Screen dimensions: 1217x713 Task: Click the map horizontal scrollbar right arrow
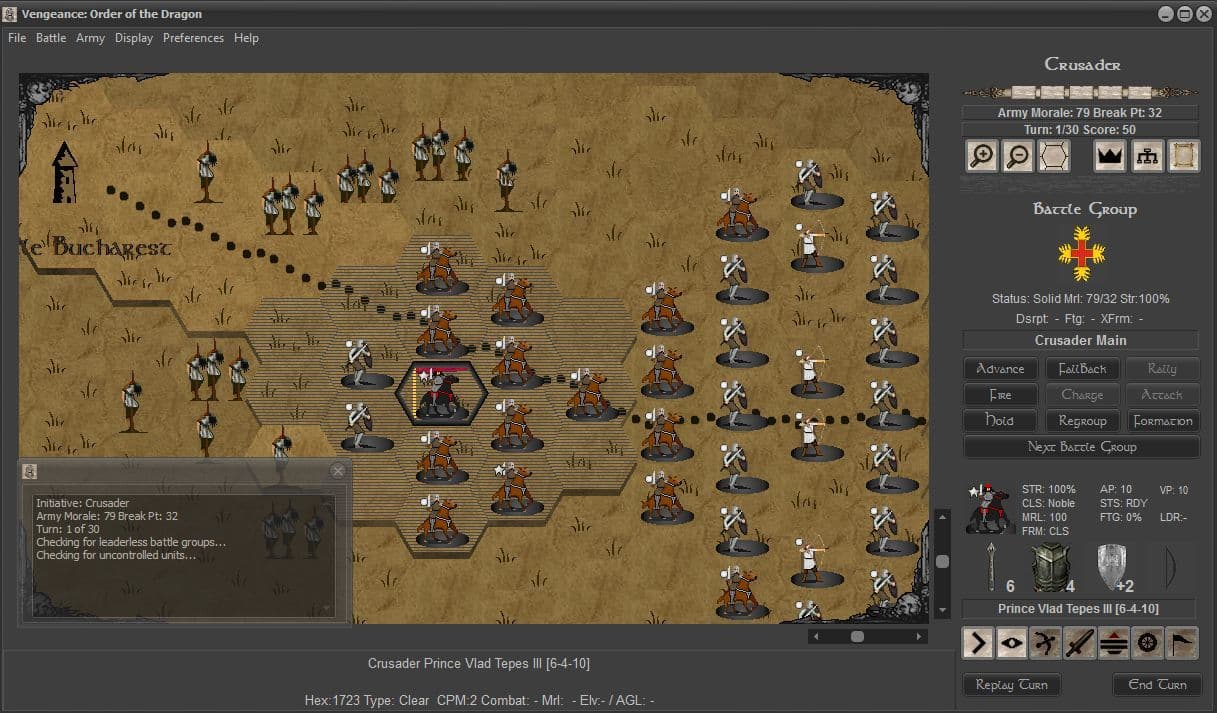tap(920, 636)
